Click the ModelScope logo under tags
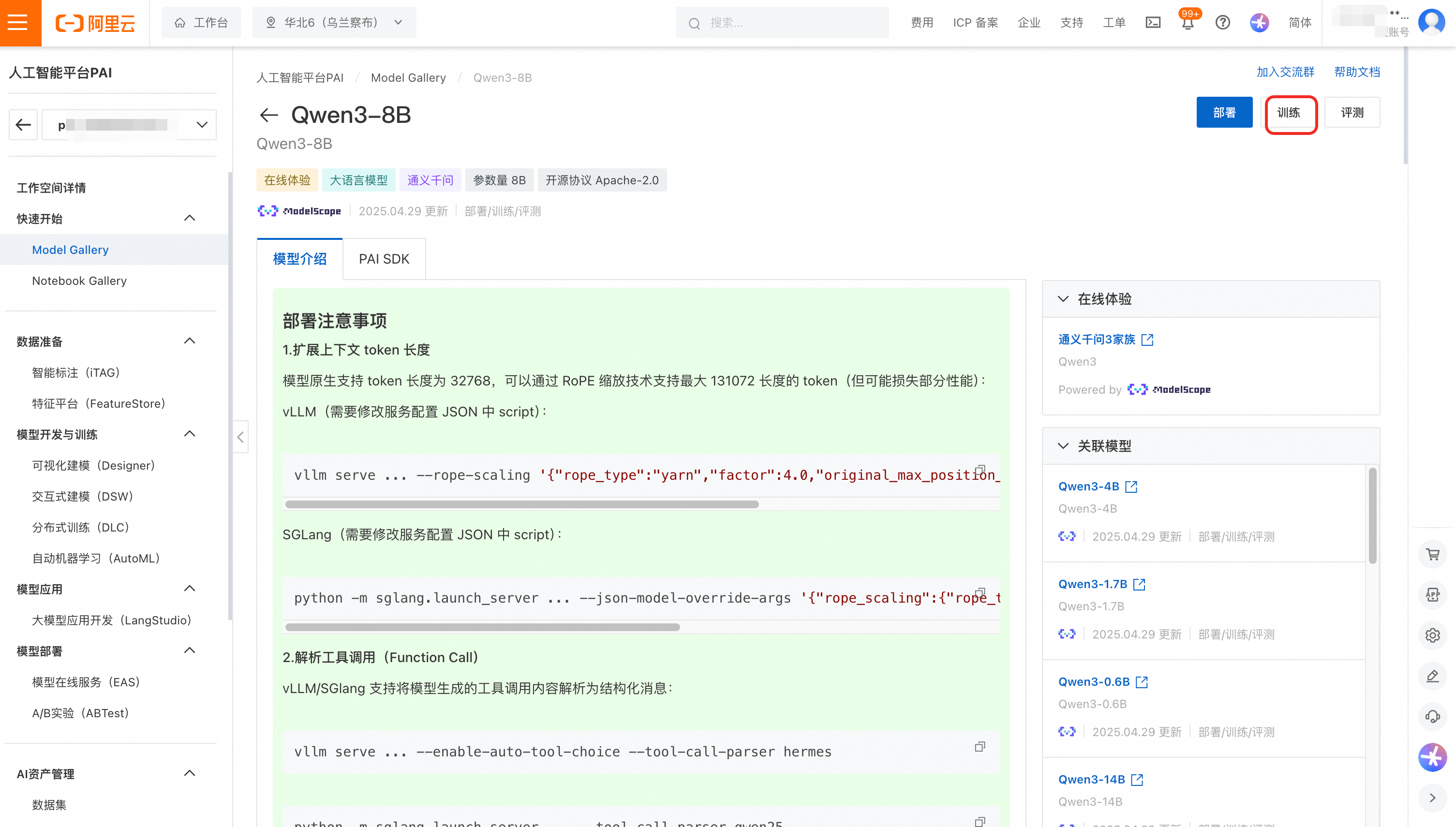 pyautogui.click(x=299, y=211)
